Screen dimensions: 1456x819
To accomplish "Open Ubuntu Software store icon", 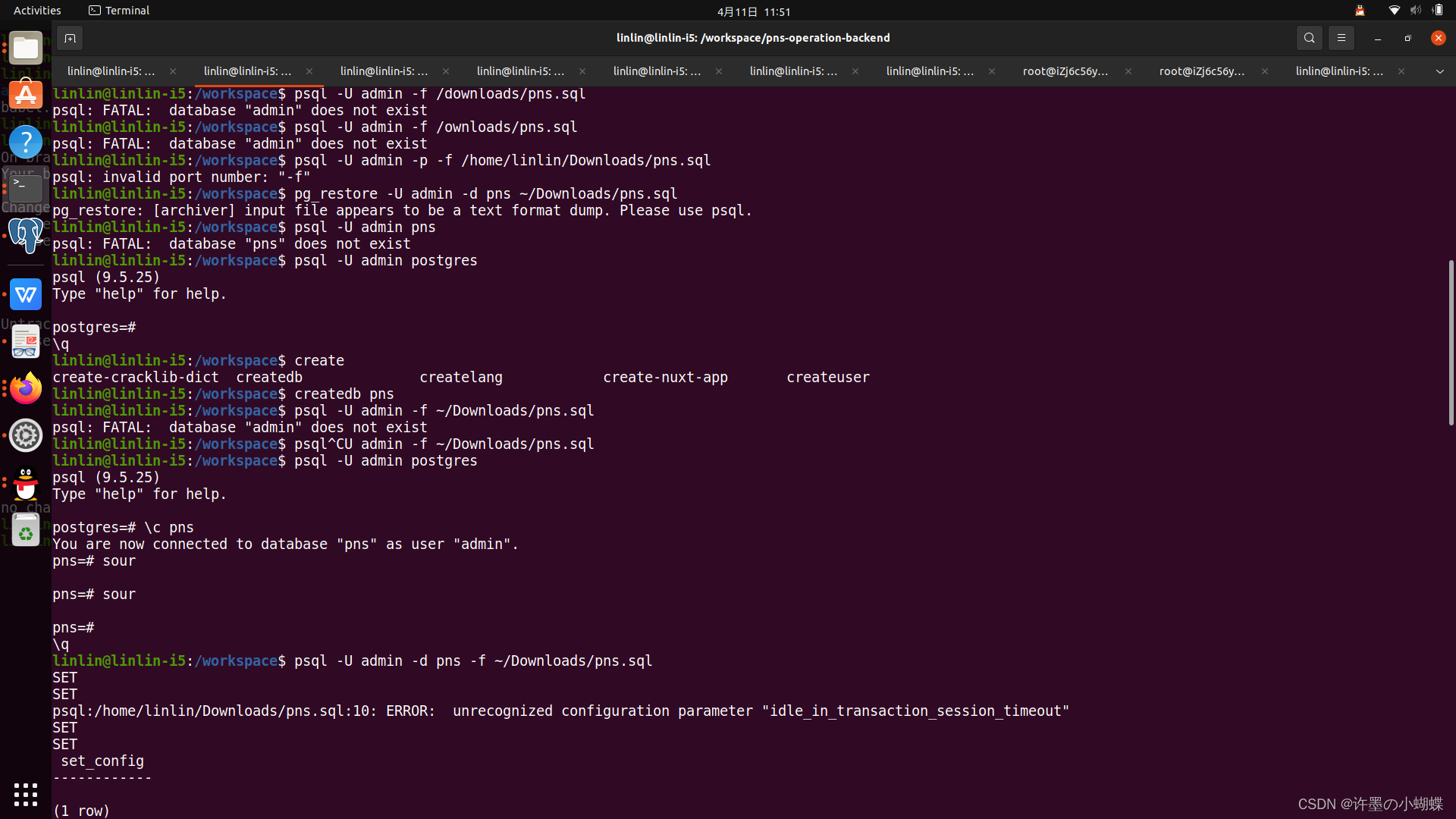I will coord(25,95).
